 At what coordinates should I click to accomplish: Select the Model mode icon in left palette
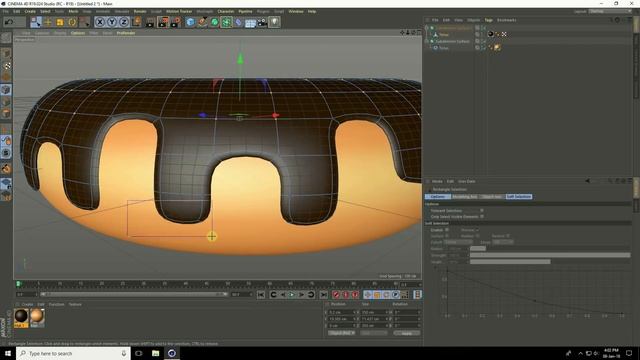tap(6, 53)
